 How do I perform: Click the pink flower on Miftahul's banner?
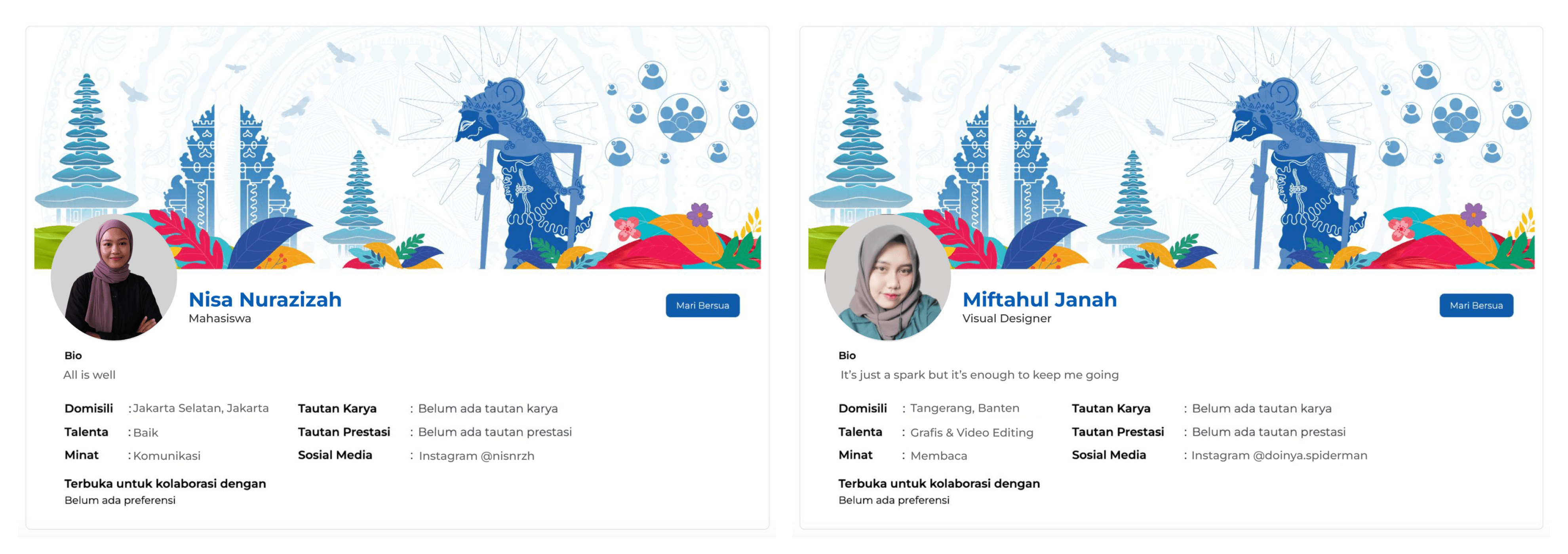pyautogui.click(x=1401, y=229)
